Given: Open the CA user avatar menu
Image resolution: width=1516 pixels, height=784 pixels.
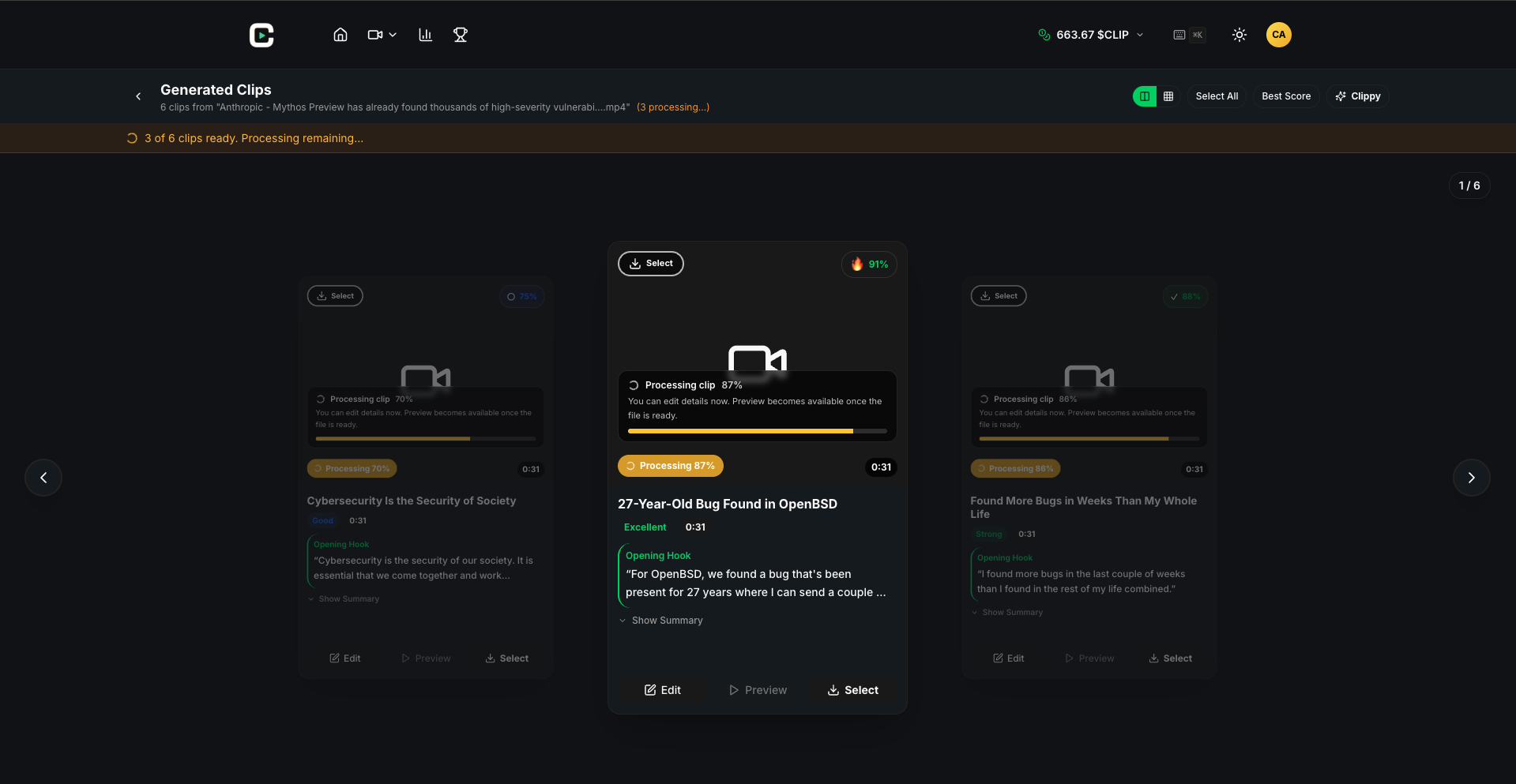Looking at the screenshot, I should pos(1279,35).
